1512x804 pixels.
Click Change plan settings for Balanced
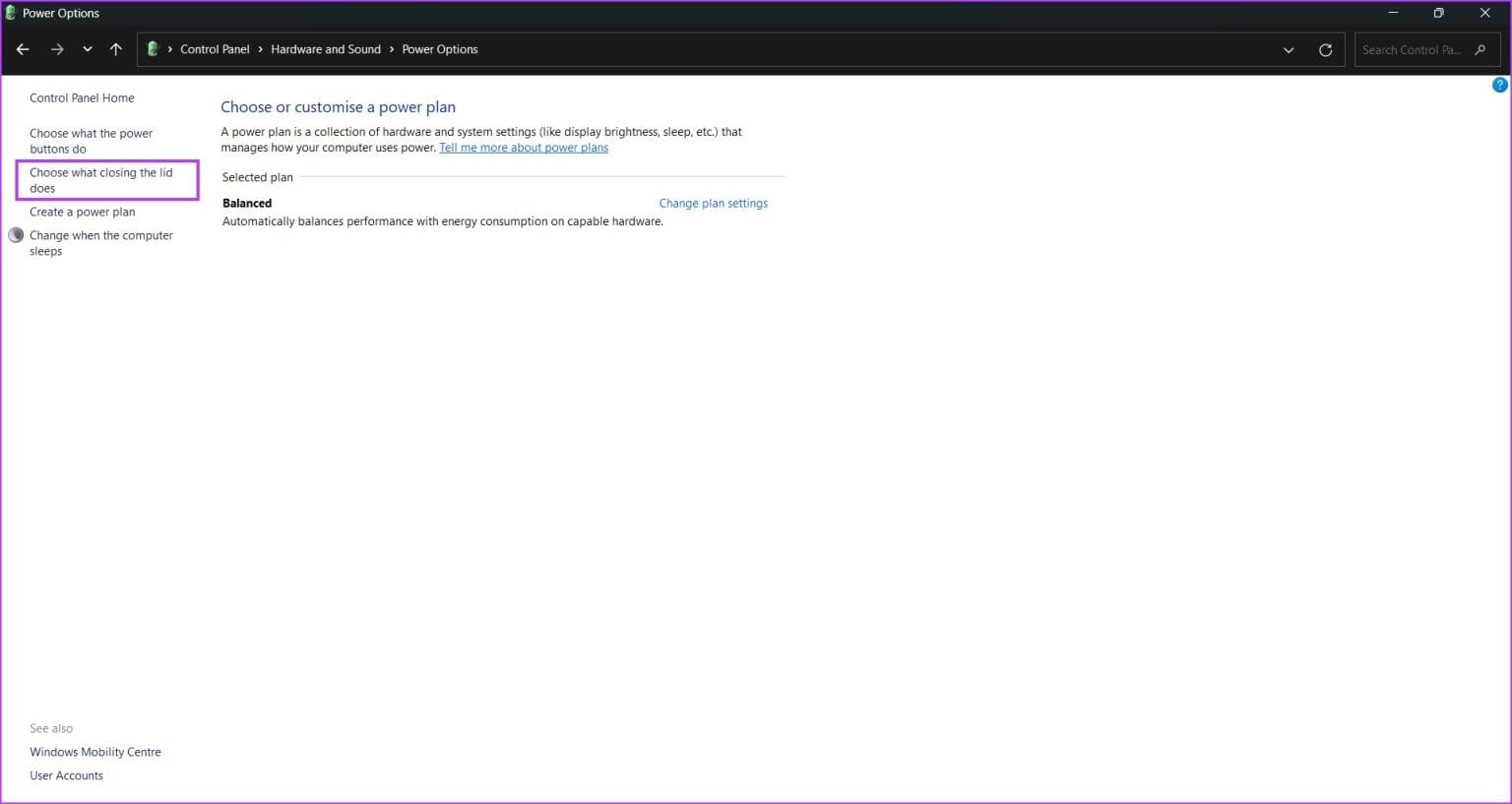tap(714, 204)
